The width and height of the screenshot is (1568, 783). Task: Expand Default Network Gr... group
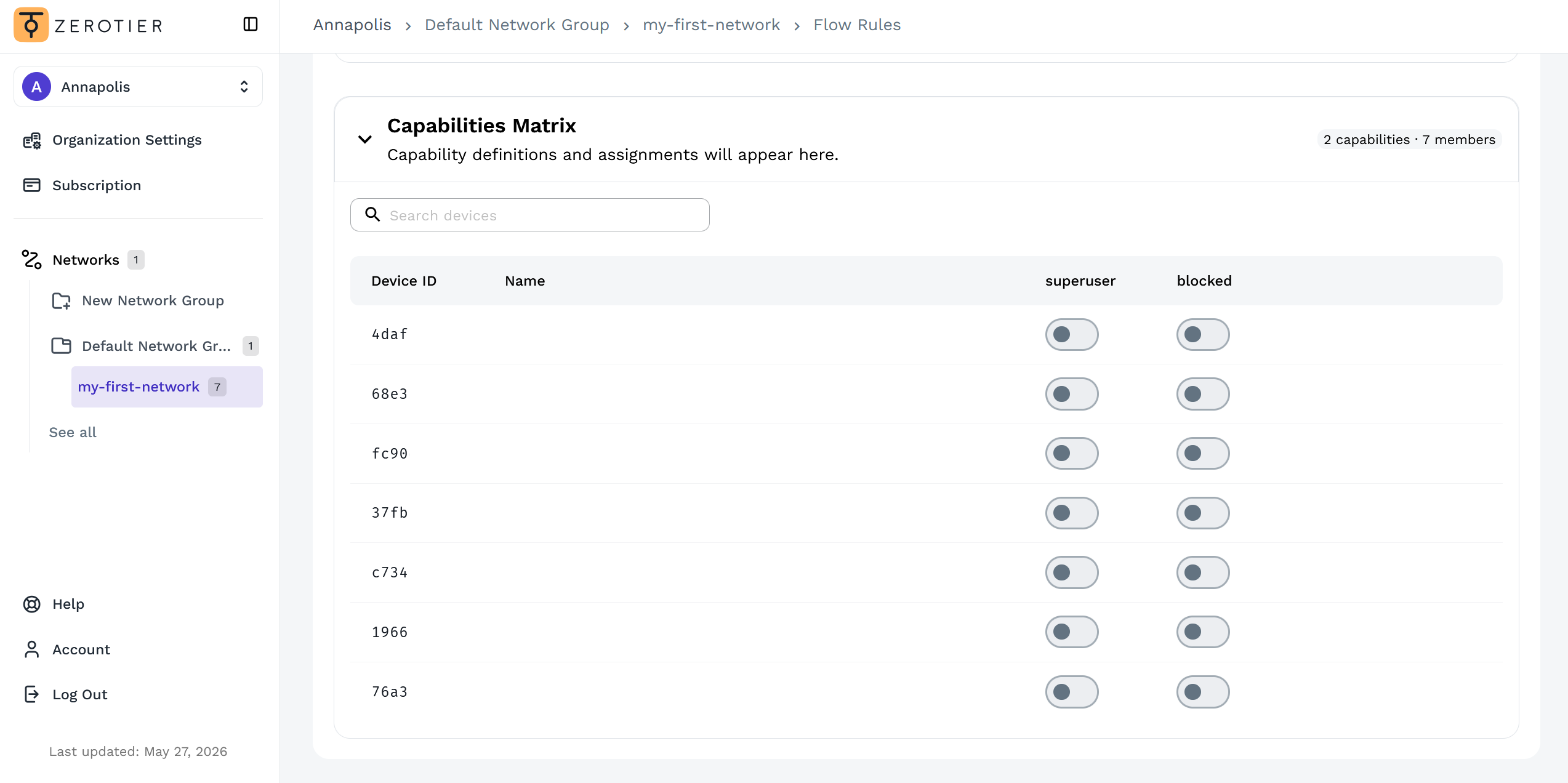pyautogui.click(x=156, y=346)
